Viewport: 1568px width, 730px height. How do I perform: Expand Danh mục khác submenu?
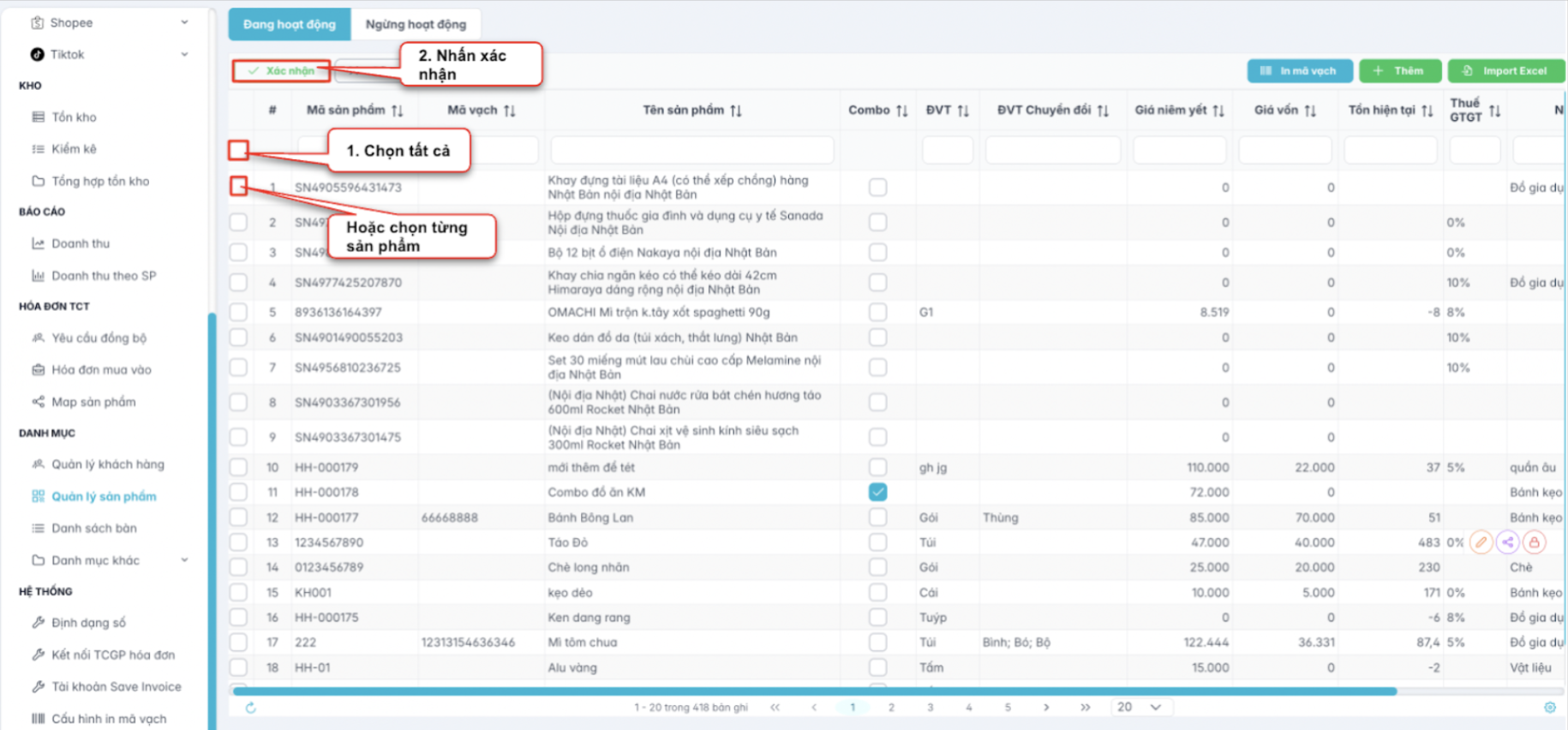point(184,560)
